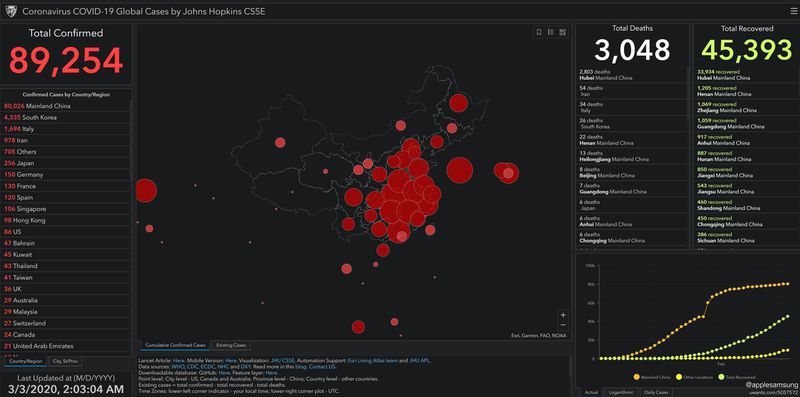Click the bookmarks icon on the map
Screen dimensions: 800x397
point(539,32)
